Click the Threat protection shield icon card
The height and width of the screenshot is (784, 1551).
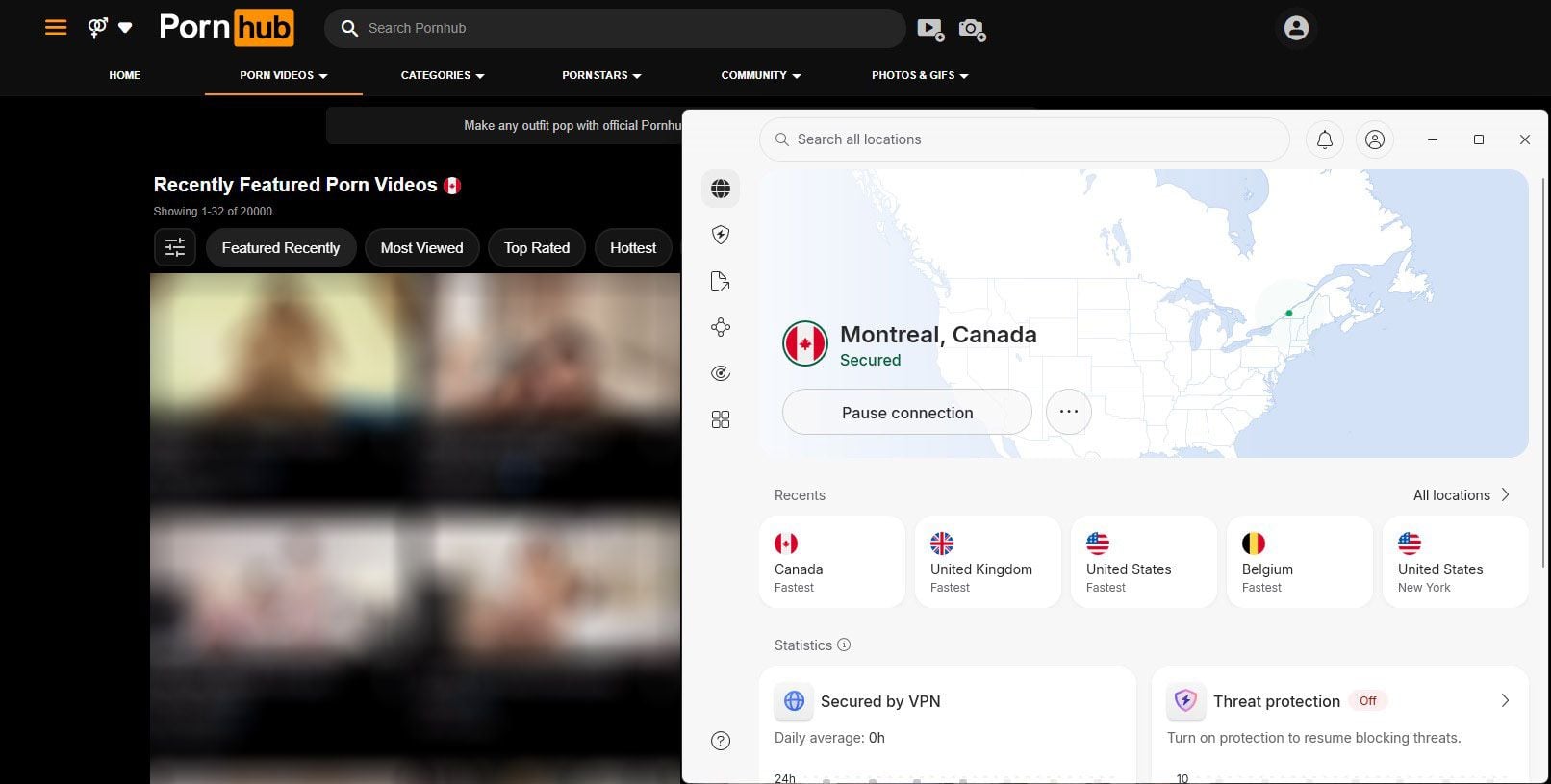[1186, 701]
